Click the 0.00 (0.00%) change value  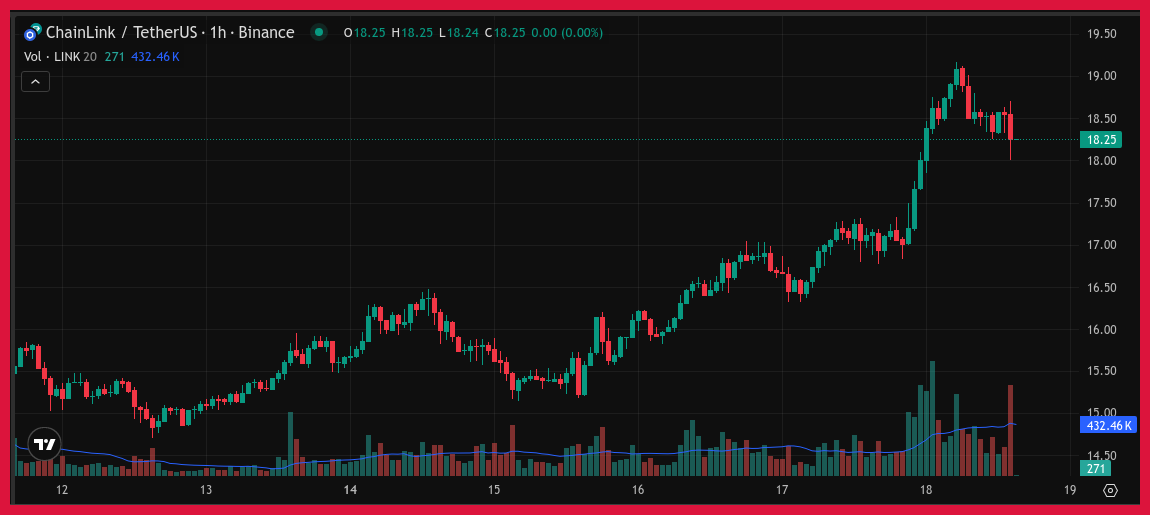(568, 33)
